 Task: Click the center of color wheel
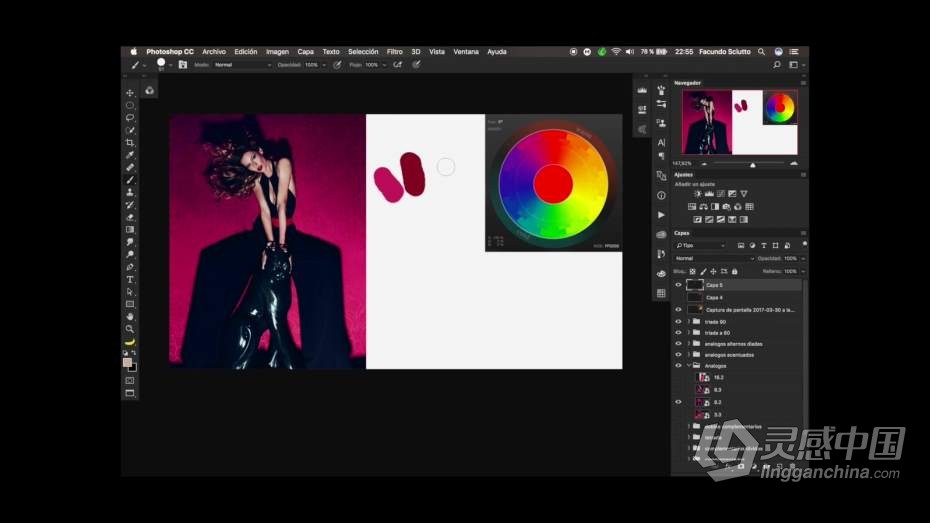pos(553,184)
